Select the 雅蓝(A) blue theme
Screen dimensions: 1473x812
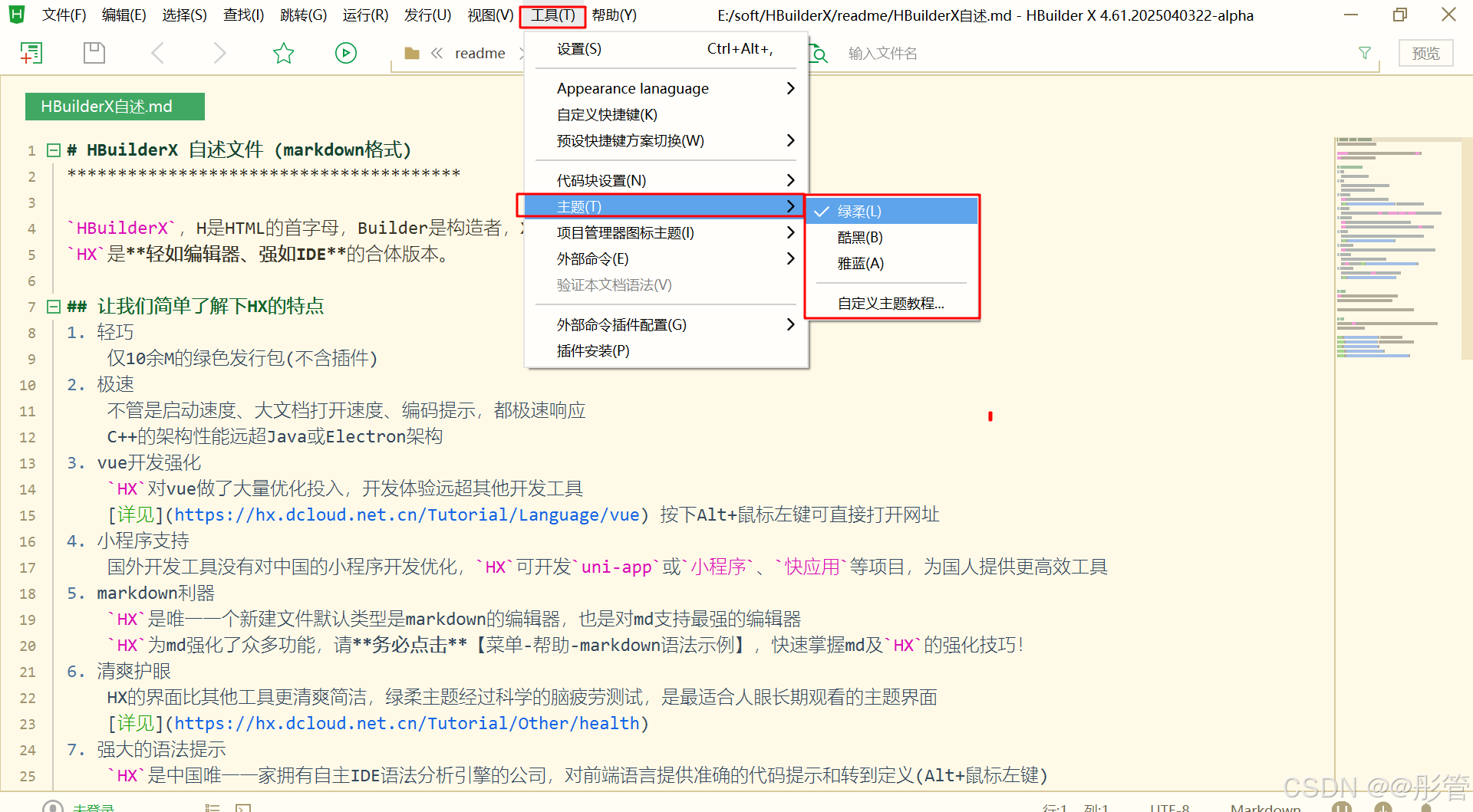[x=892, y=263]
